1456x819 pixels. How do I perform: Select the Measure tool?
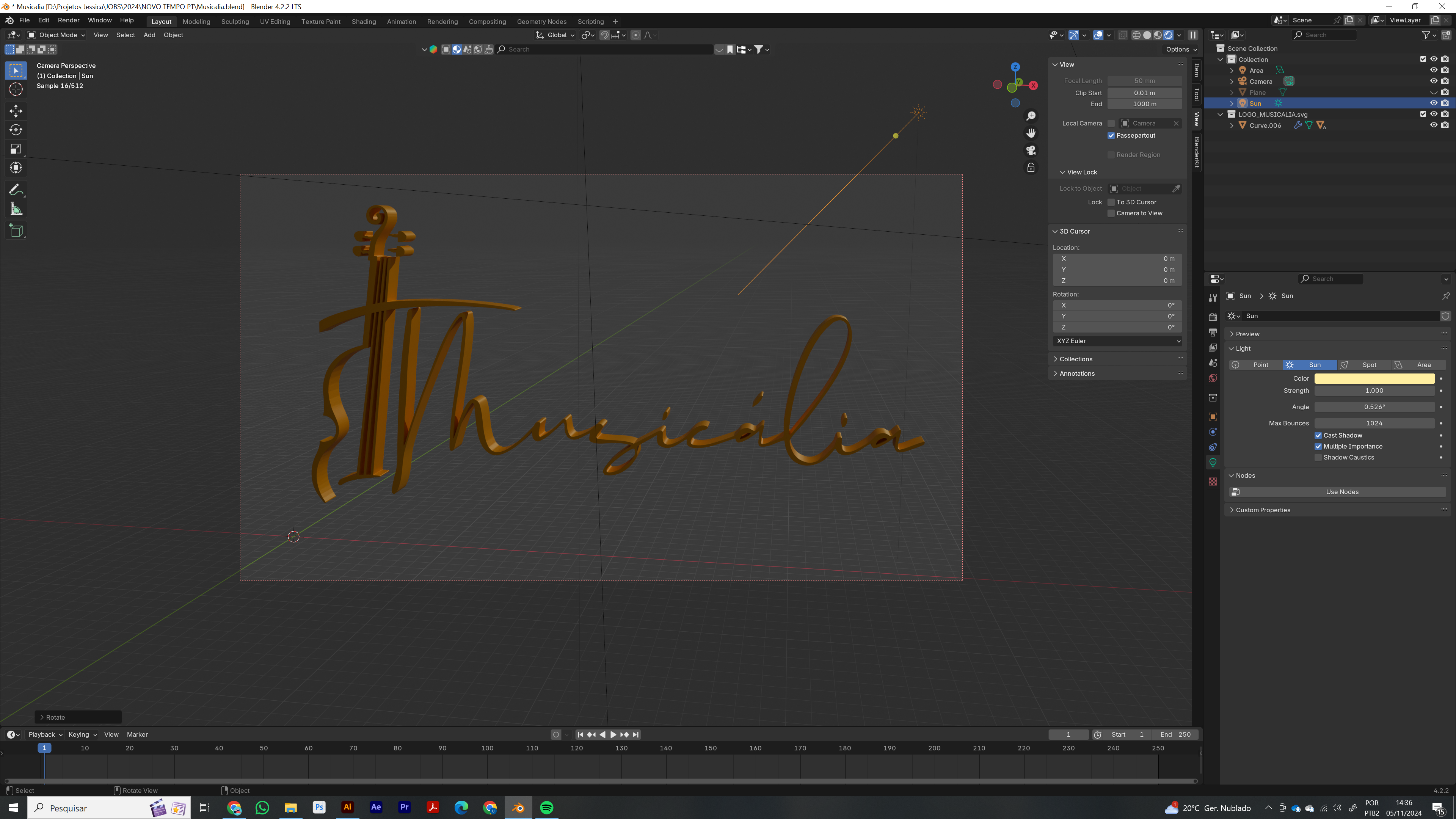16,209
